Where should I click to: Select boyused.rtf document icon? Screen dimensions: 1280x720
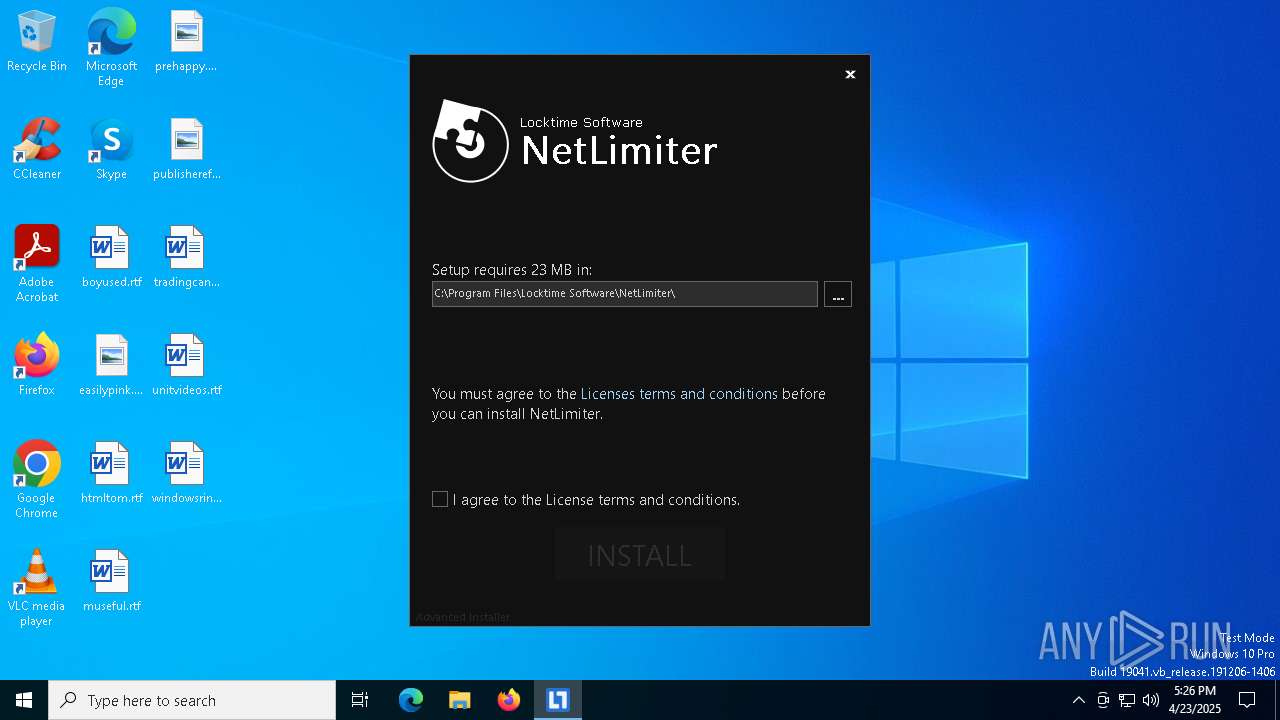pyautogui.click(x=111, y=258)
